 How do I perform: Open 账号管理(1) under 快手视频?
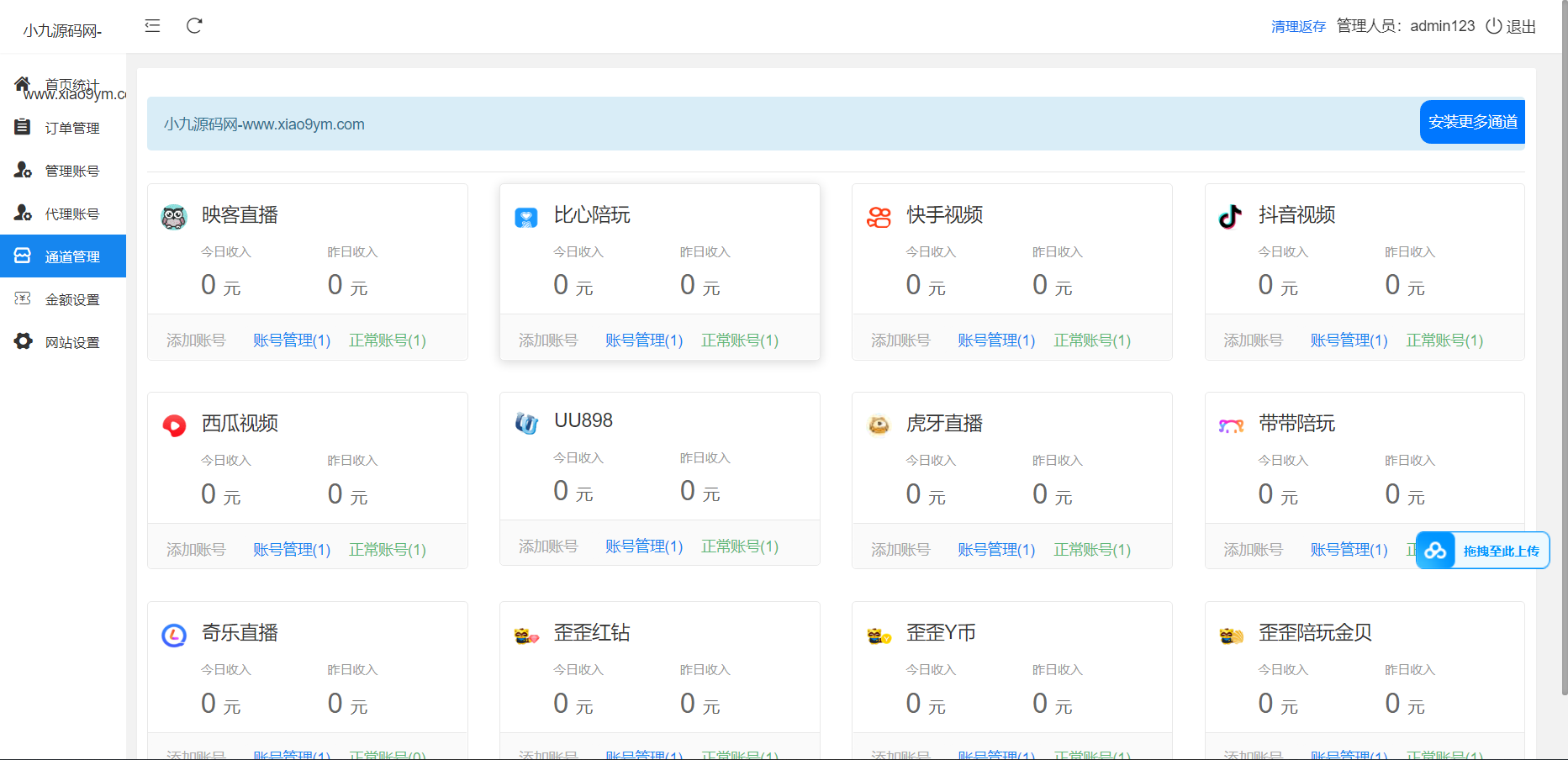[996, 340]
